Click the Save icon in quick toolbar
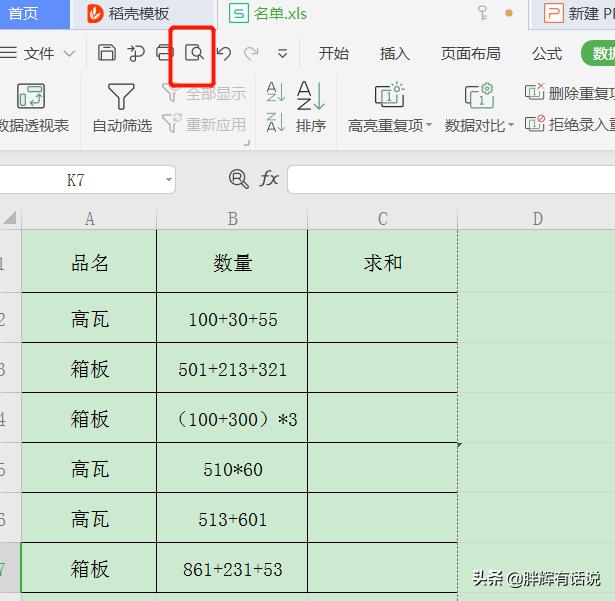 tap(107, 53)
